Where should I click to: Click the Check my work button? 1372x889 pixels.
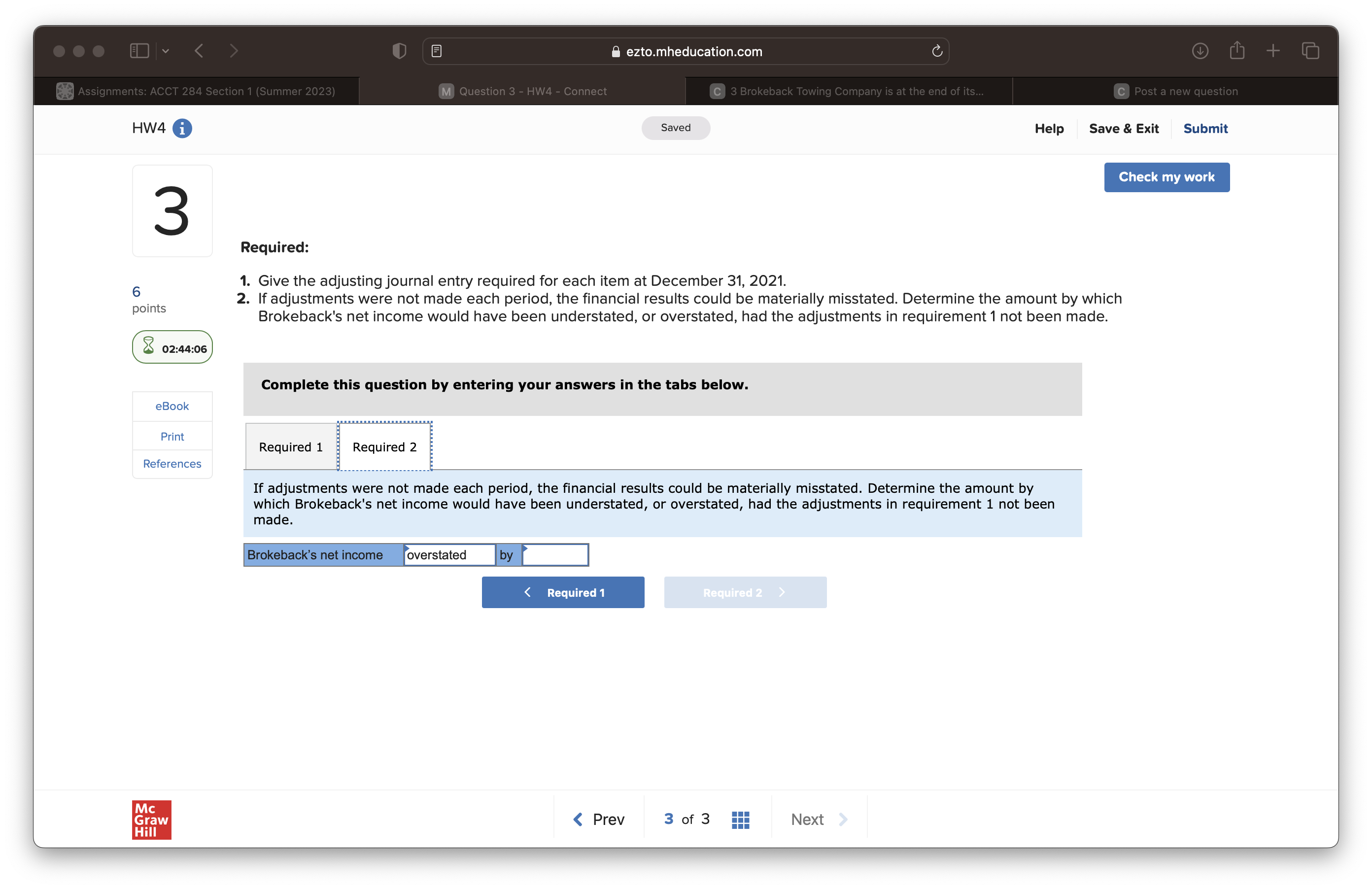[x=1166, y=177]
